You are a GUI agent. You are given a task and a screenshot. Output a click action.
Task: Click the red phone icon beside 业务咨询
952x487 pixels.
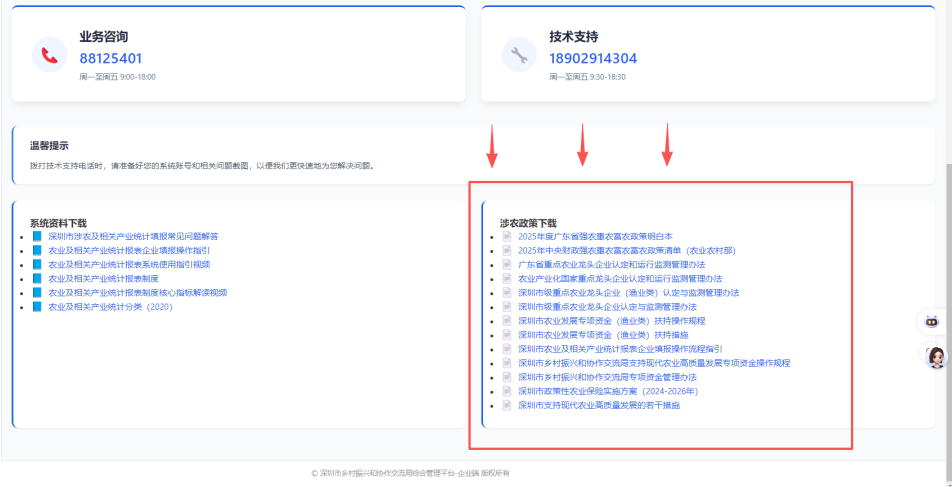50,55
